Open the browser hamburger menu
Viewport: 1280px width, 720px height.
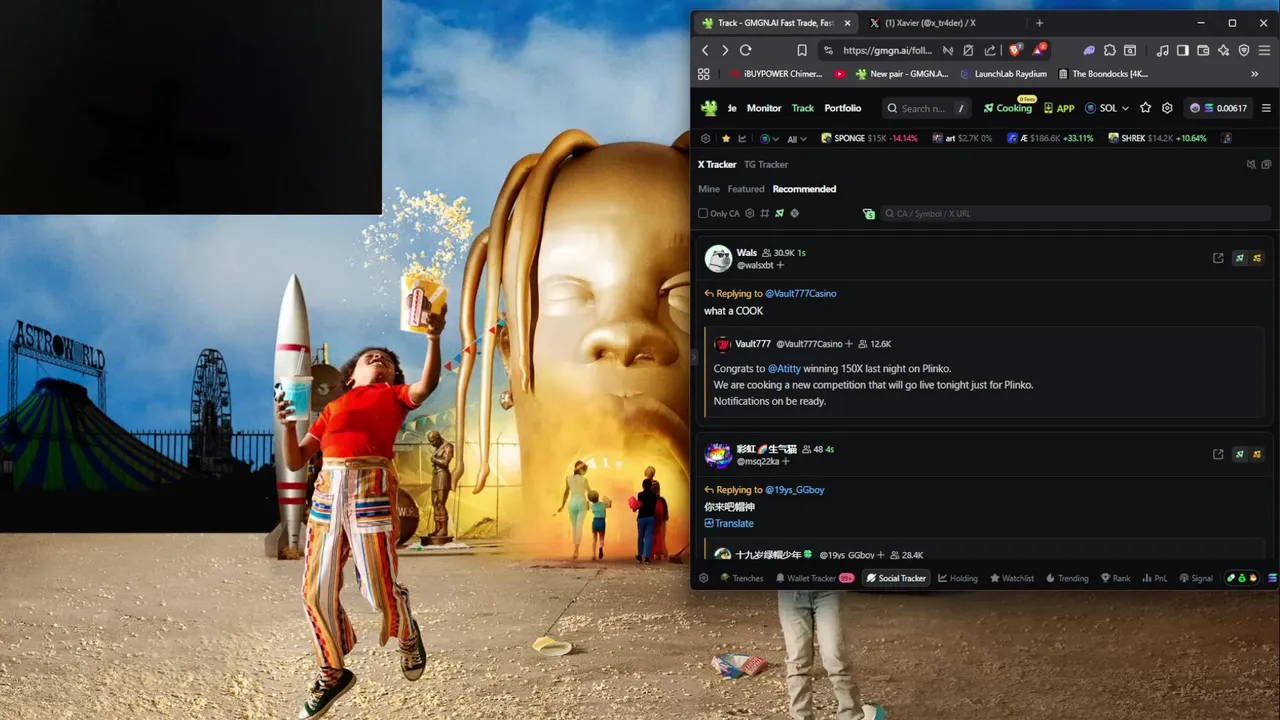click(1265, 50)
